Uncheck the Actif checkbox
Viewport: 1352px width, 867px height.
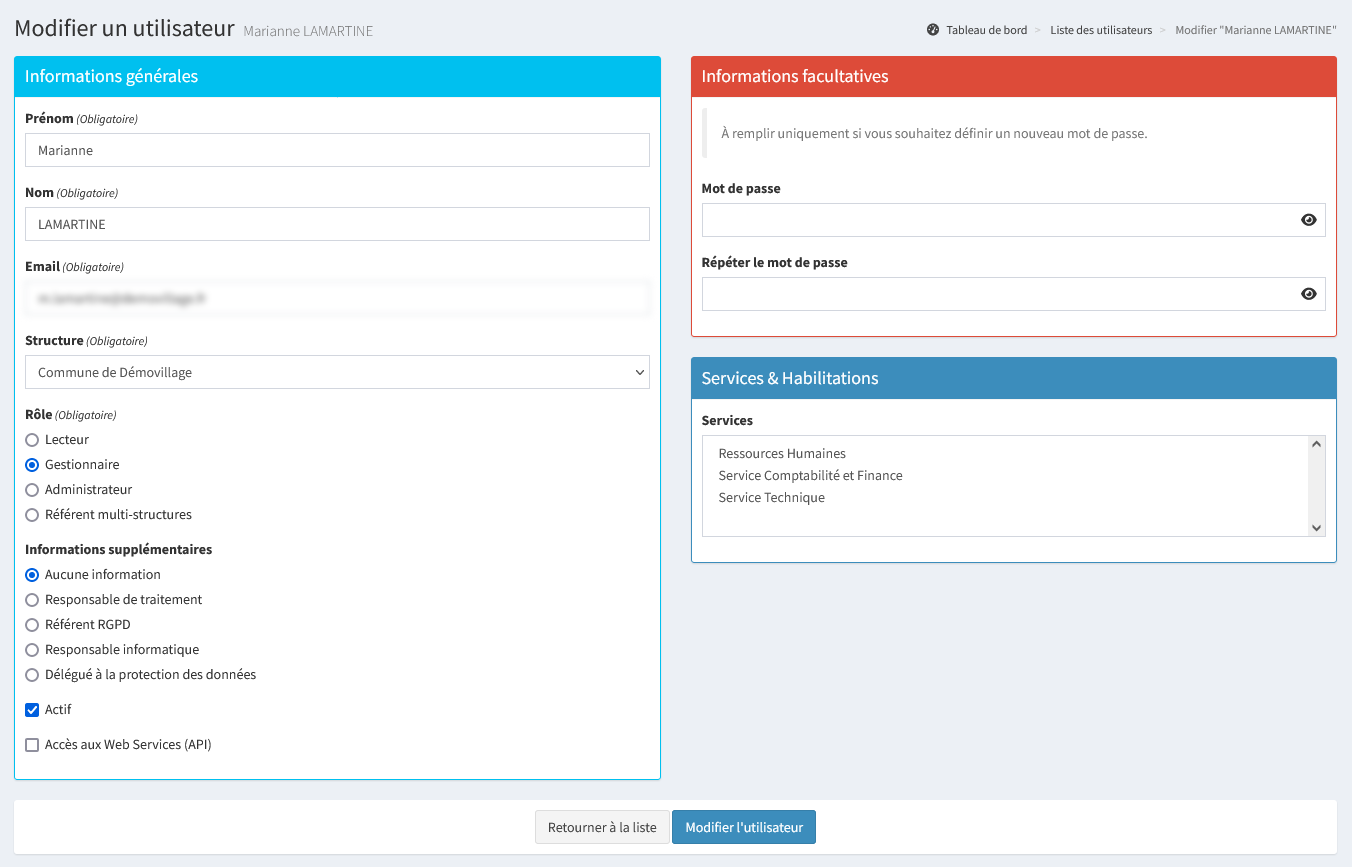(32, 710)
